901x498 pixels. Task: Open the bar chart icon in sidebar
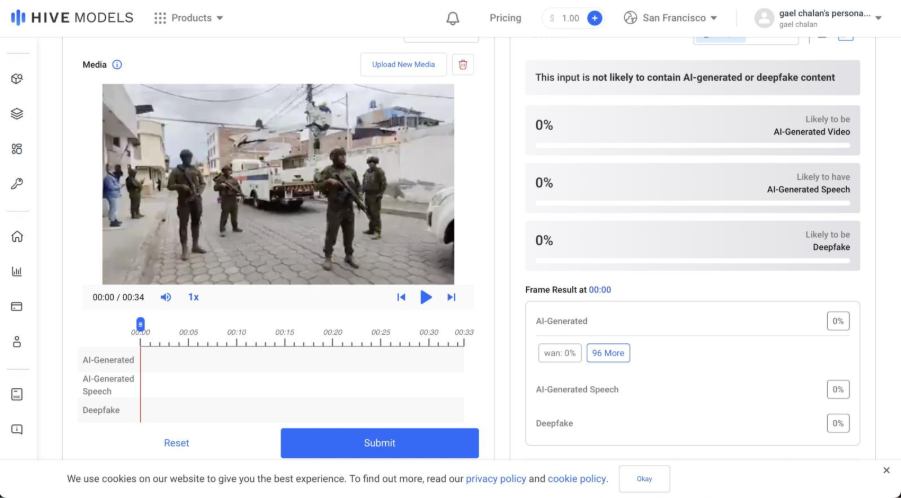point(17,271)
